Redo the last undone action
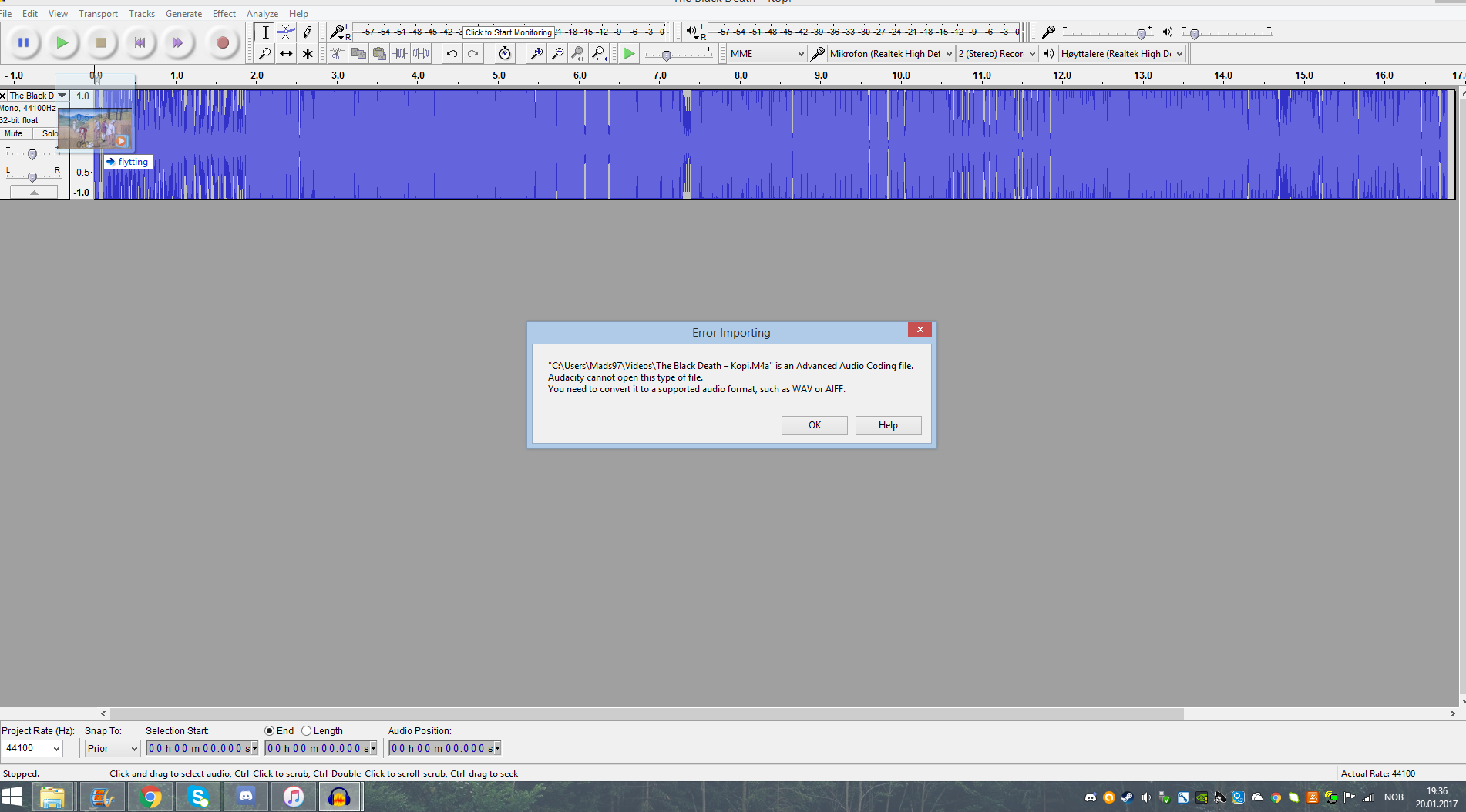 click(x=472, y=53)
